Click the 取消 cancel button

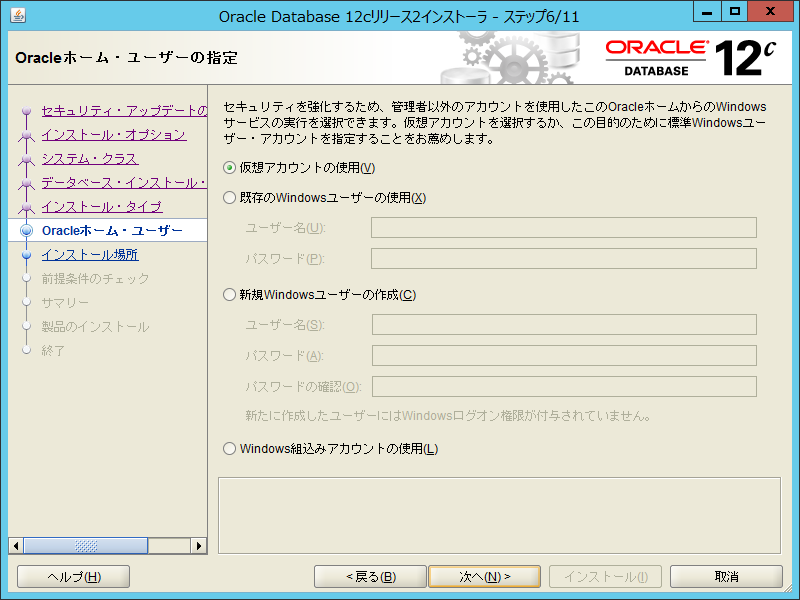click(726, 577)
